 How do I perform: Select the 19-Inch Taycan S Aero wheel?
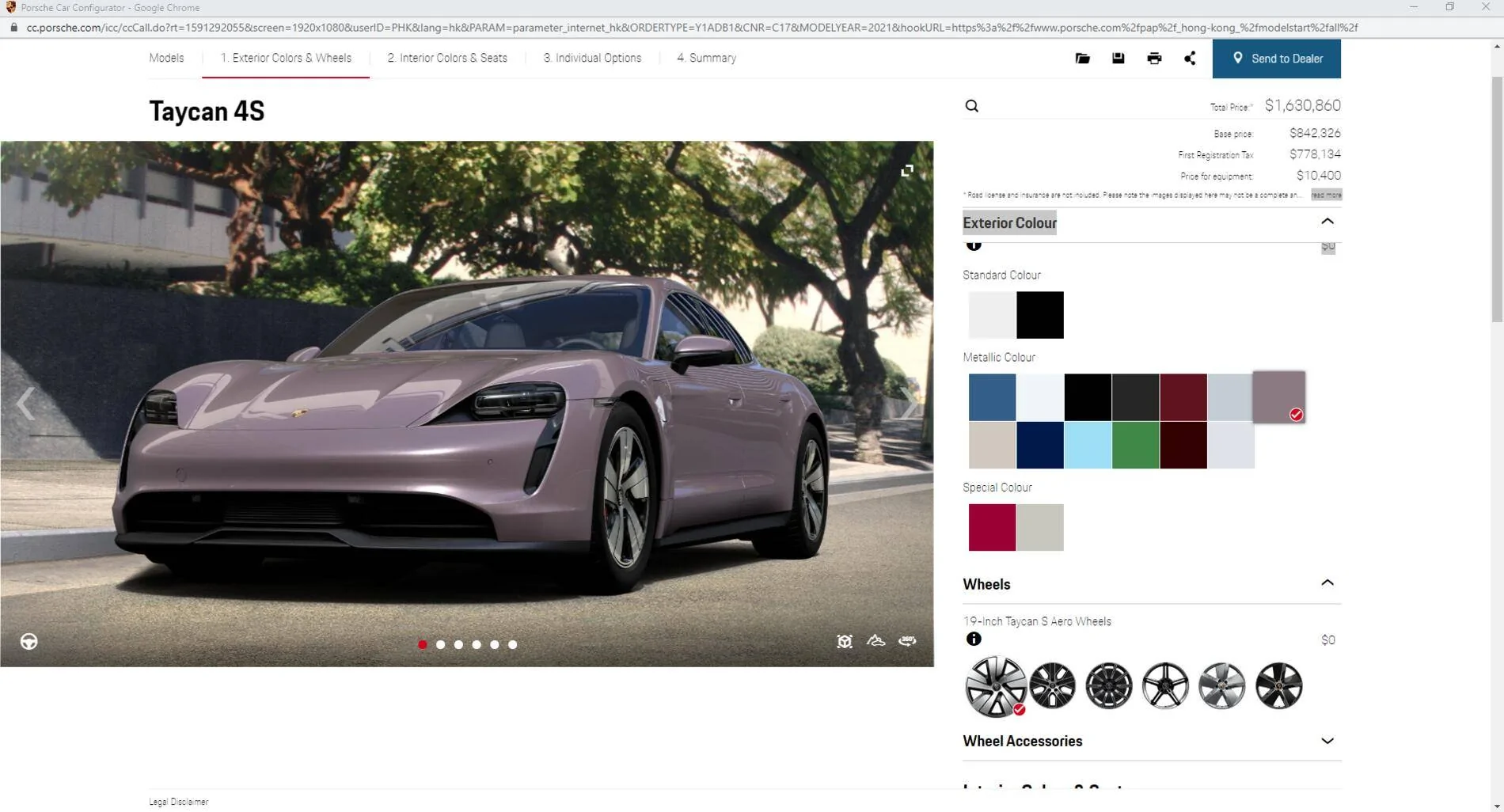[996, 685]
